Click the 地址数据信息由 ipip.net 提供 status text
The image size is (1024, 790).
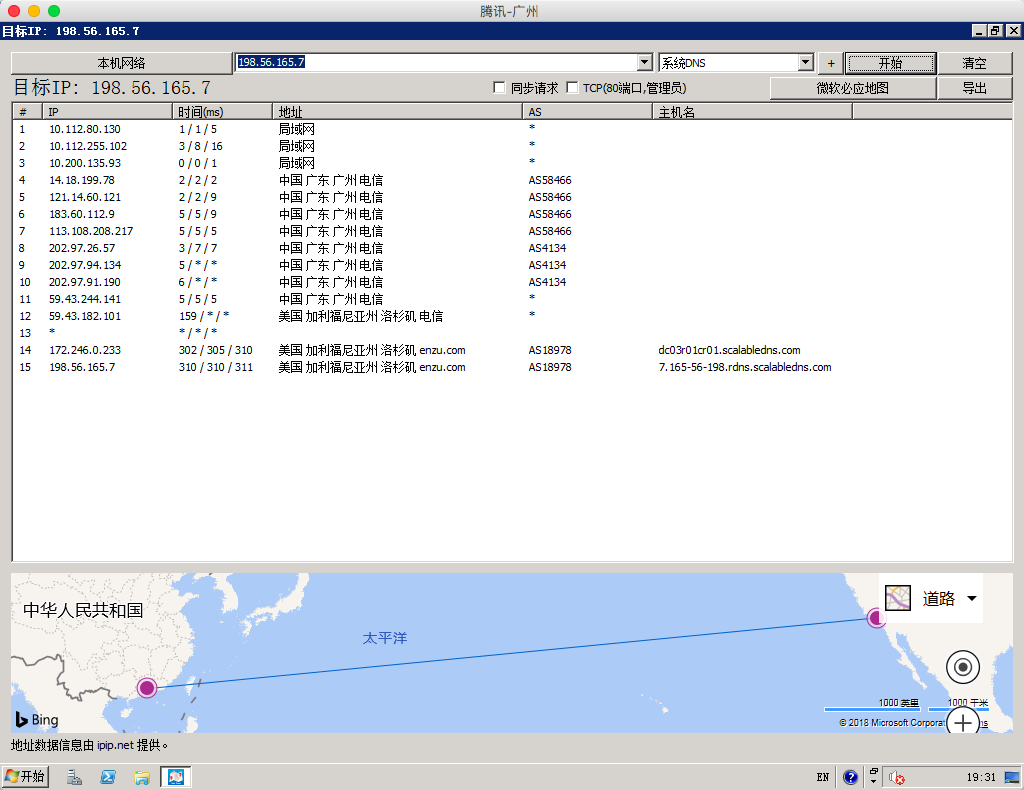point(89,745)
